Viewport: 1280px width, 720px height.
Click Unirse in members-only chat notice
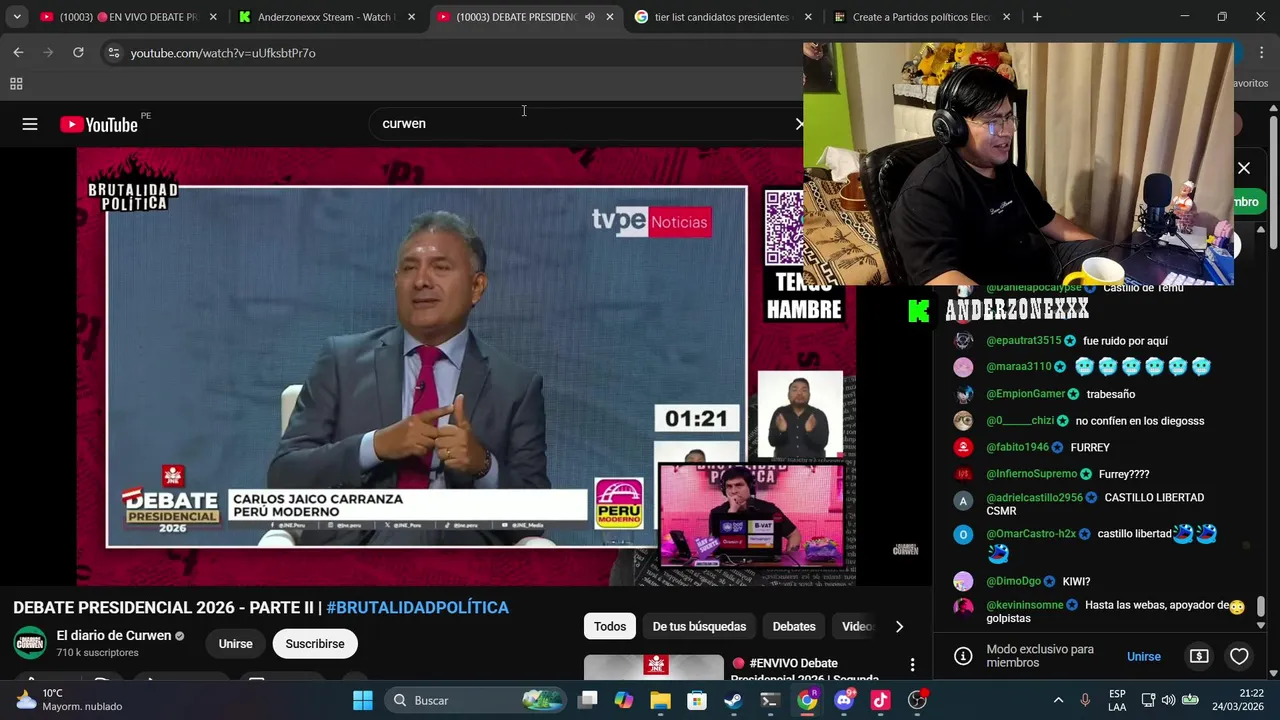(1144, 656)
